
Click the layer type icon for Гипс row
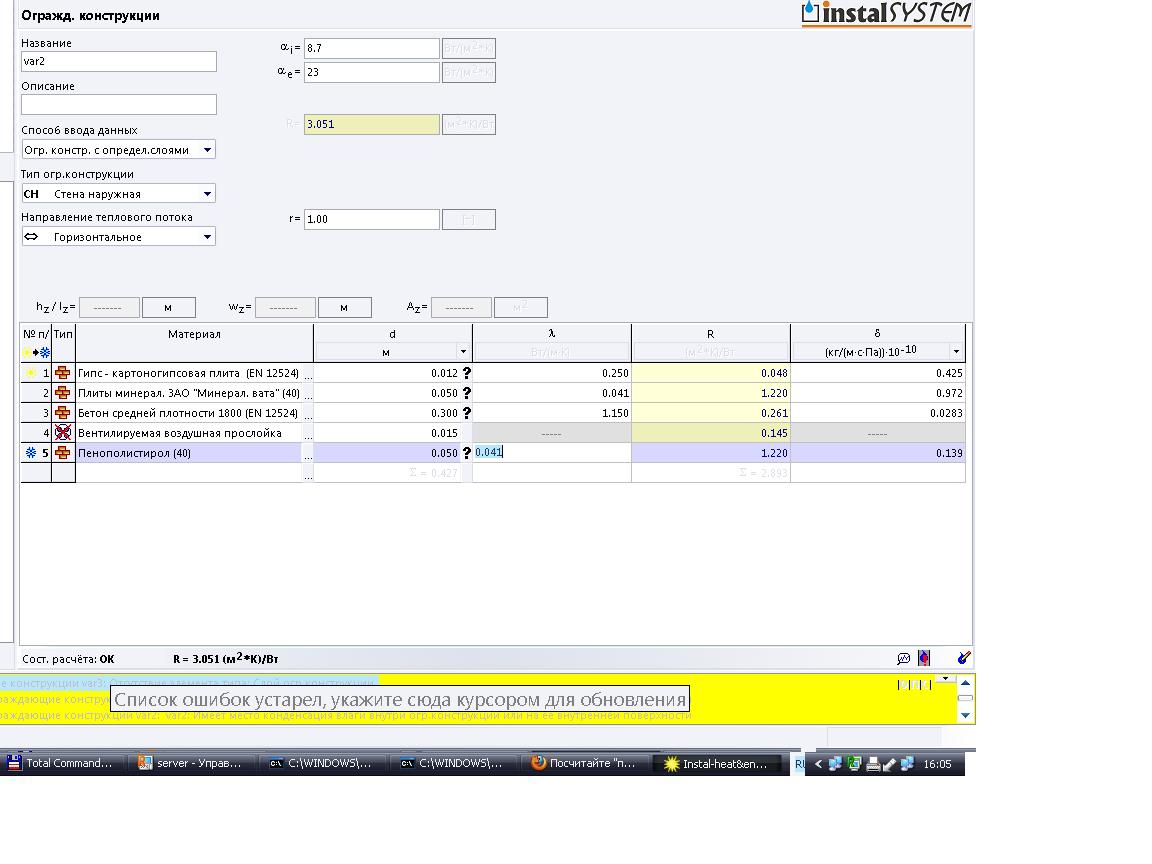[x=62, y=373]
